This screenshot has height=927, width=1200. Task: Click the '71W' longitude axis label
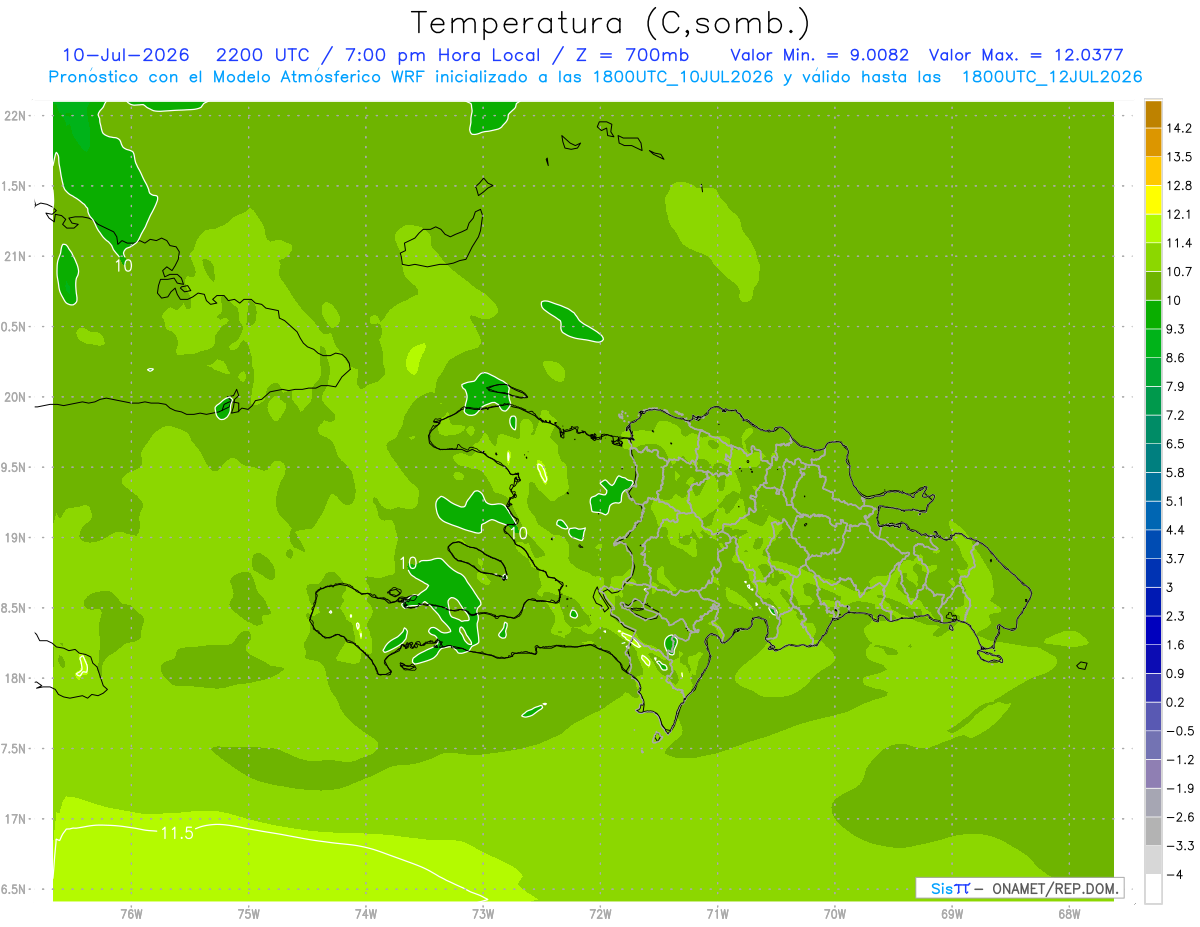click(x=717, y=913)
